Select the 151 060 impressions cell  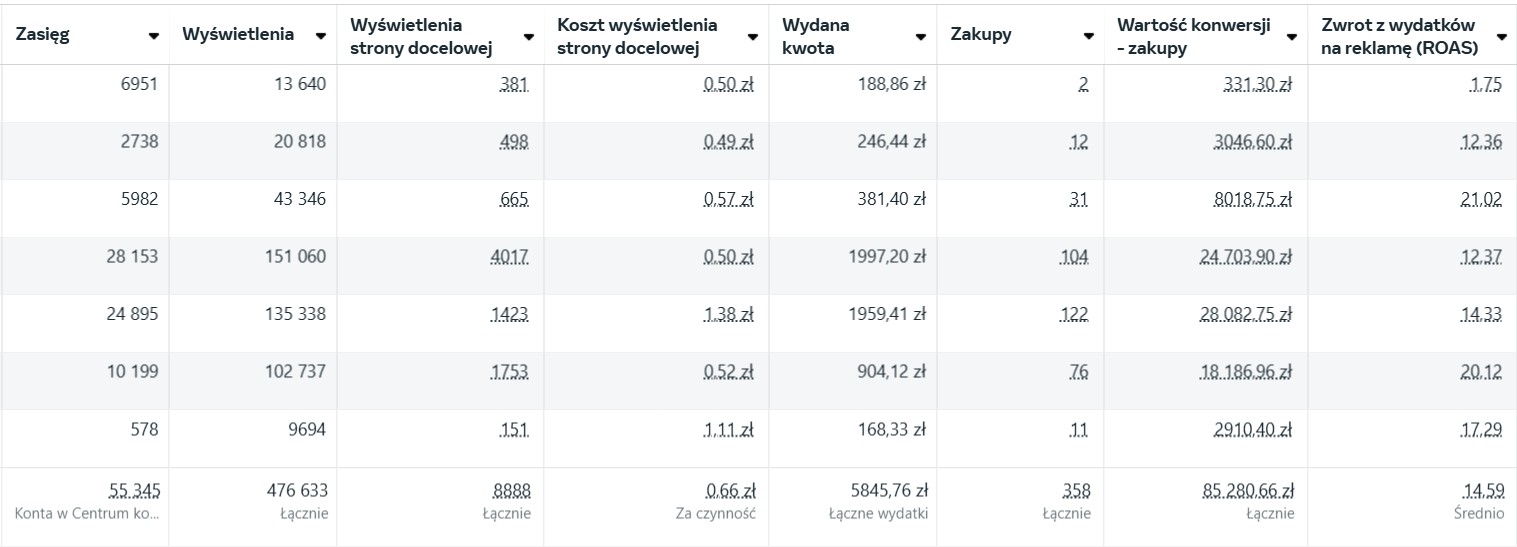(x=293, y=258)
